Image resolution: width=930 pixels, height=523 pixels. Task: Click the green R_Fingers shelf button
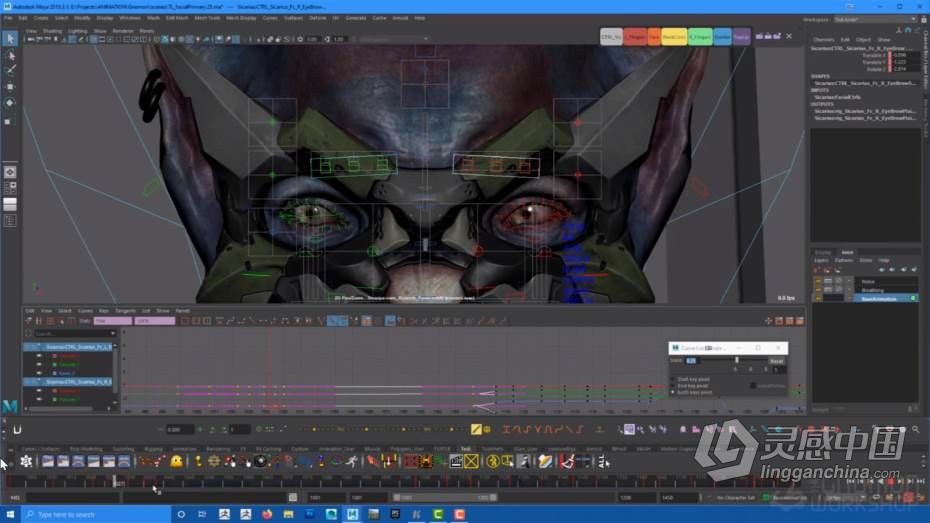pyautogui.click(x=700, y=37)
